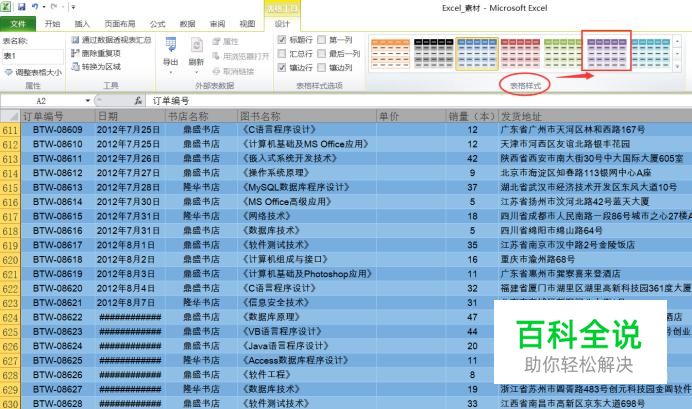Click cell BTW-08609
This screenshot has height=409, width=692.
pyautogui.click(x=57, y=130)
